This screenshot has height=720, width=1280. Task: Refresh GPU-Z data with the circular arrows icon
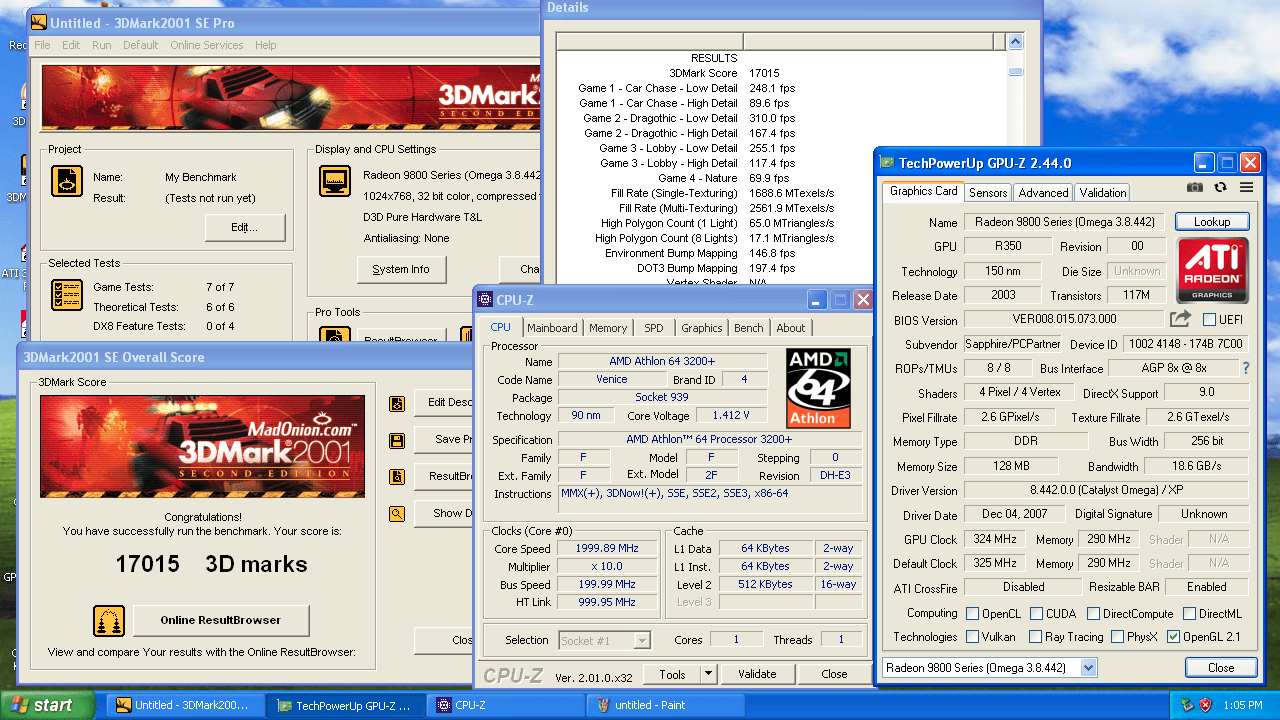click(x=1220, y=187)
